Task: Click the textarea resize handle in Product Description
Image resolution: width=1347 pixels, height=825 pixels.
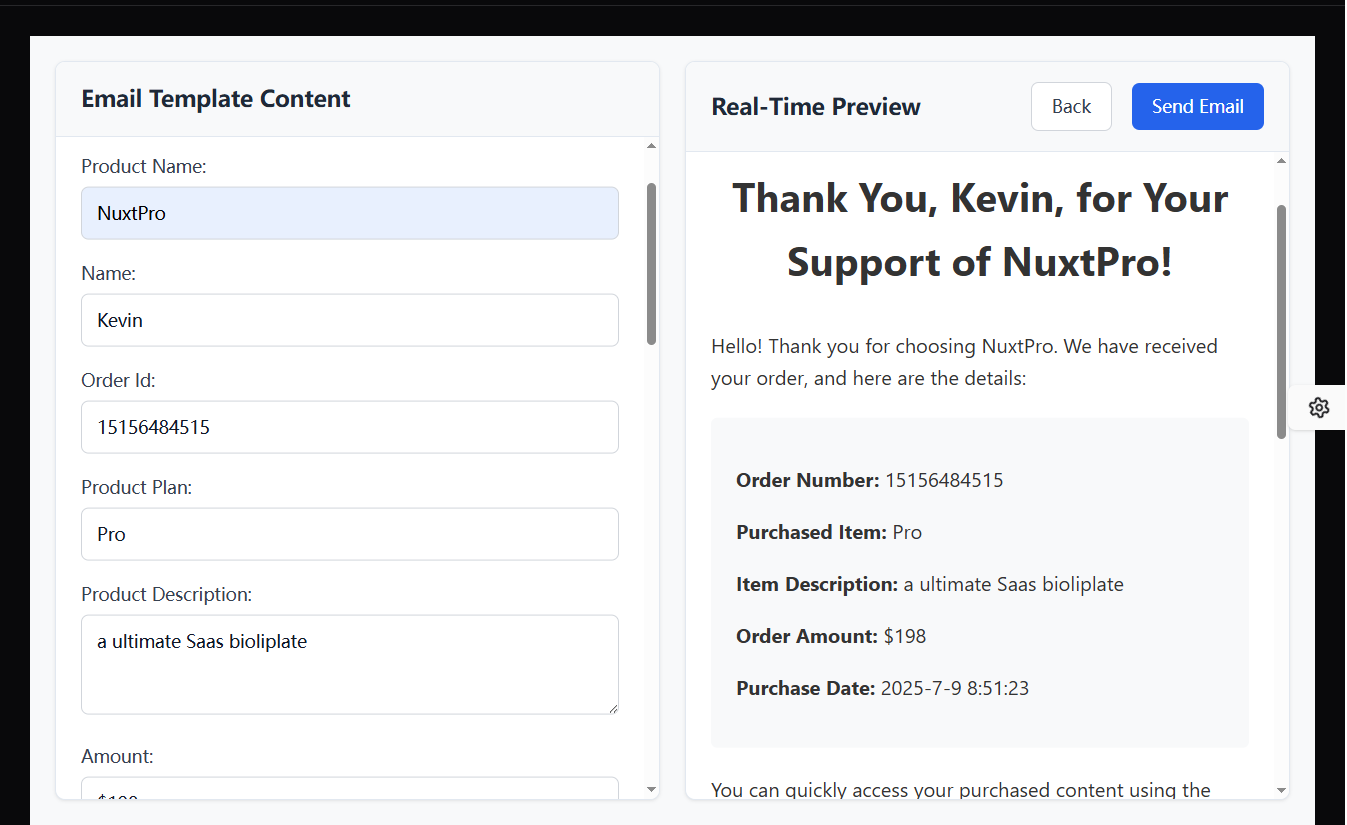Action: click(612, 707)
